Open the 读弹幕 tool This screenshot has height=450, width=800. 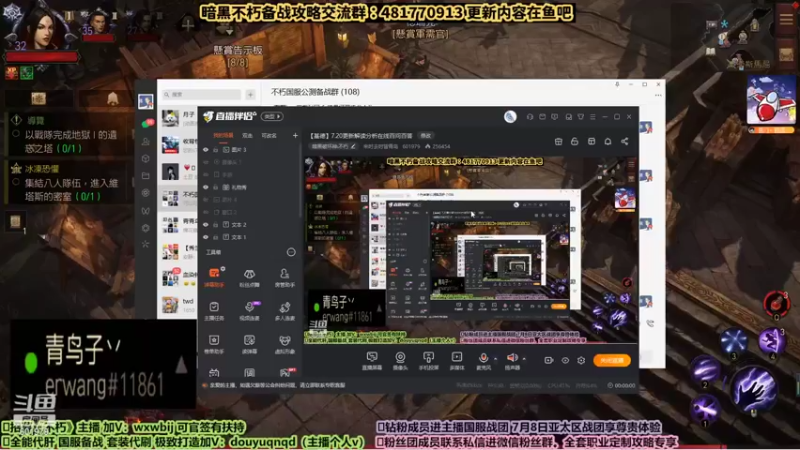tap(249, 344)
